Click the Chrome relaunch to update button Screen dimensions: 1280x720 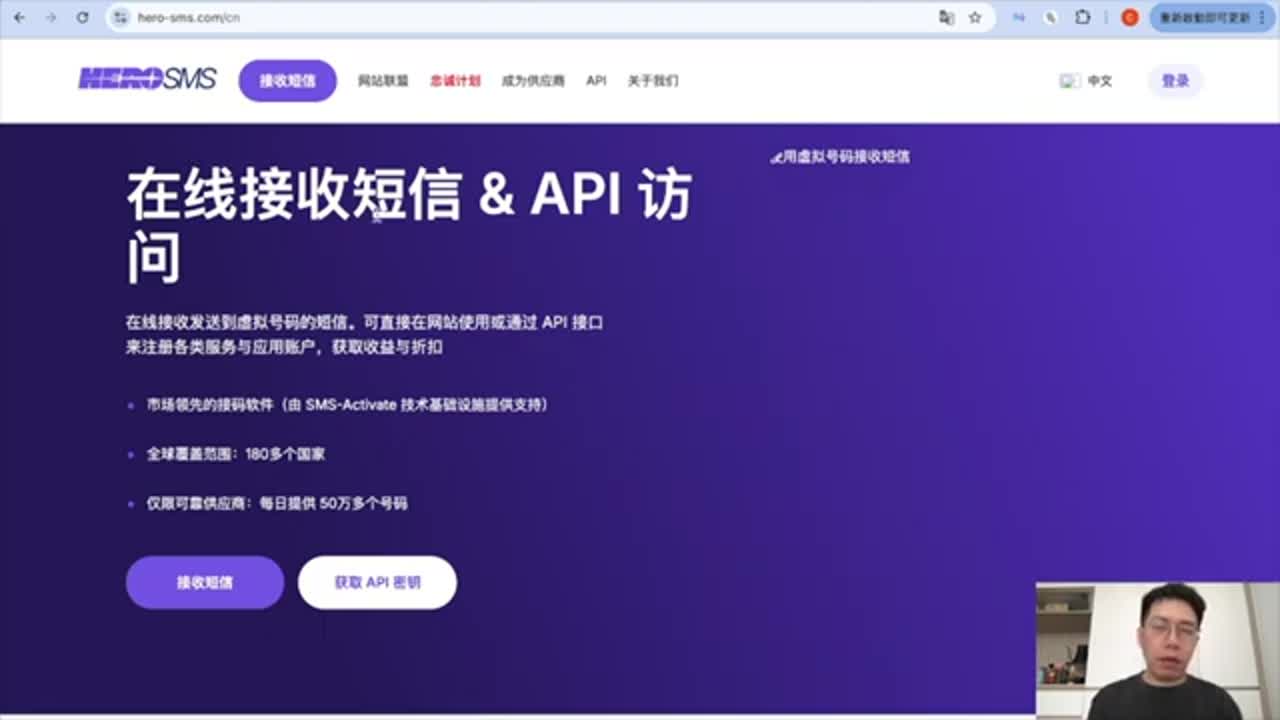(x=1205, y=17)
